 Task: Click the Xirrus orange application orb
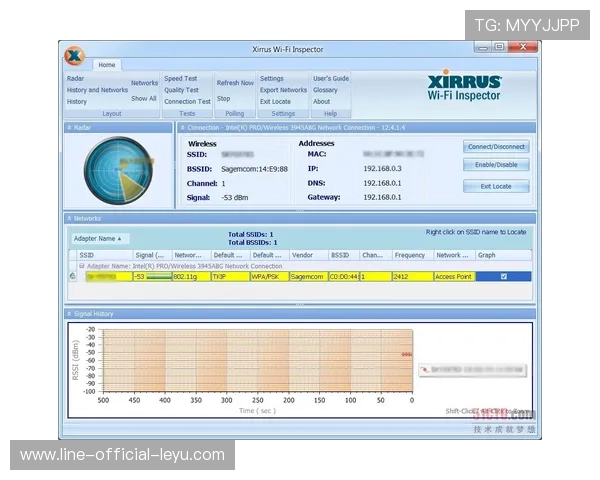[x=75, y=56]
